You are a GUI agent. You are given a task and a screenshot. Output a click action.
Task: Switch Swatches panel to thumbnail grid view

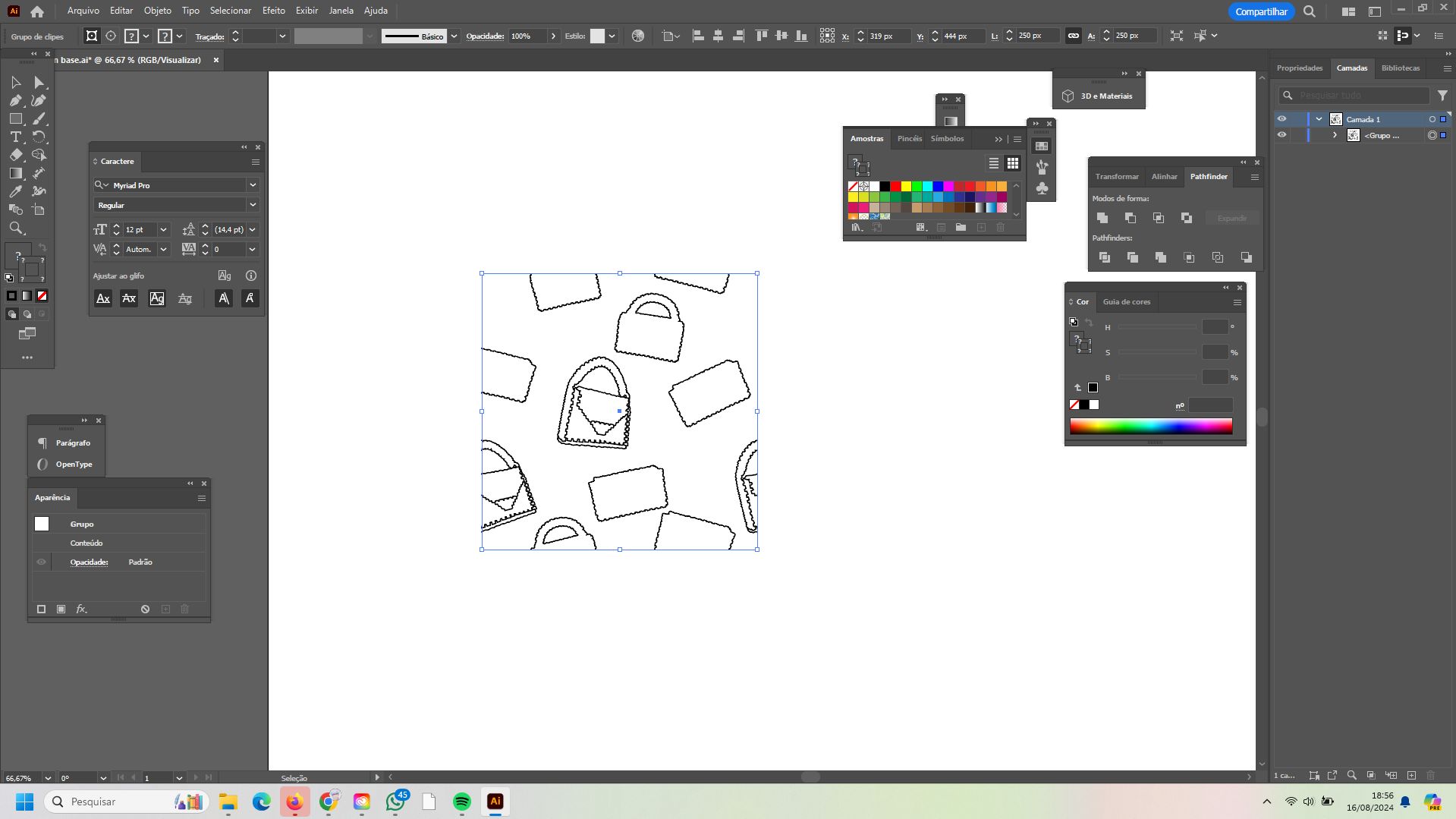[1013, 163]
